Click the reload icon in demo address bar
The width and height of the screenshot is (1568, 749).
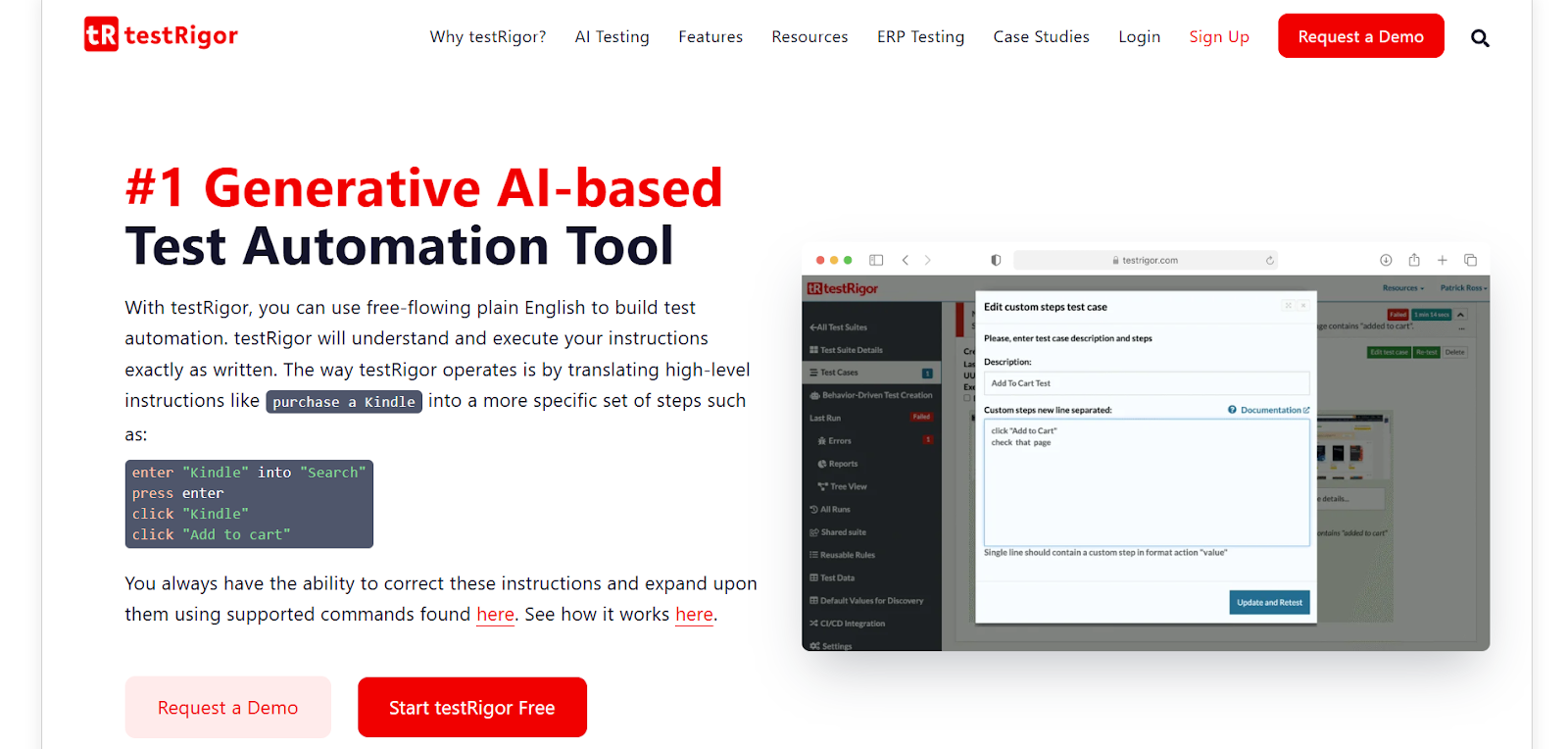(1269, 261)
